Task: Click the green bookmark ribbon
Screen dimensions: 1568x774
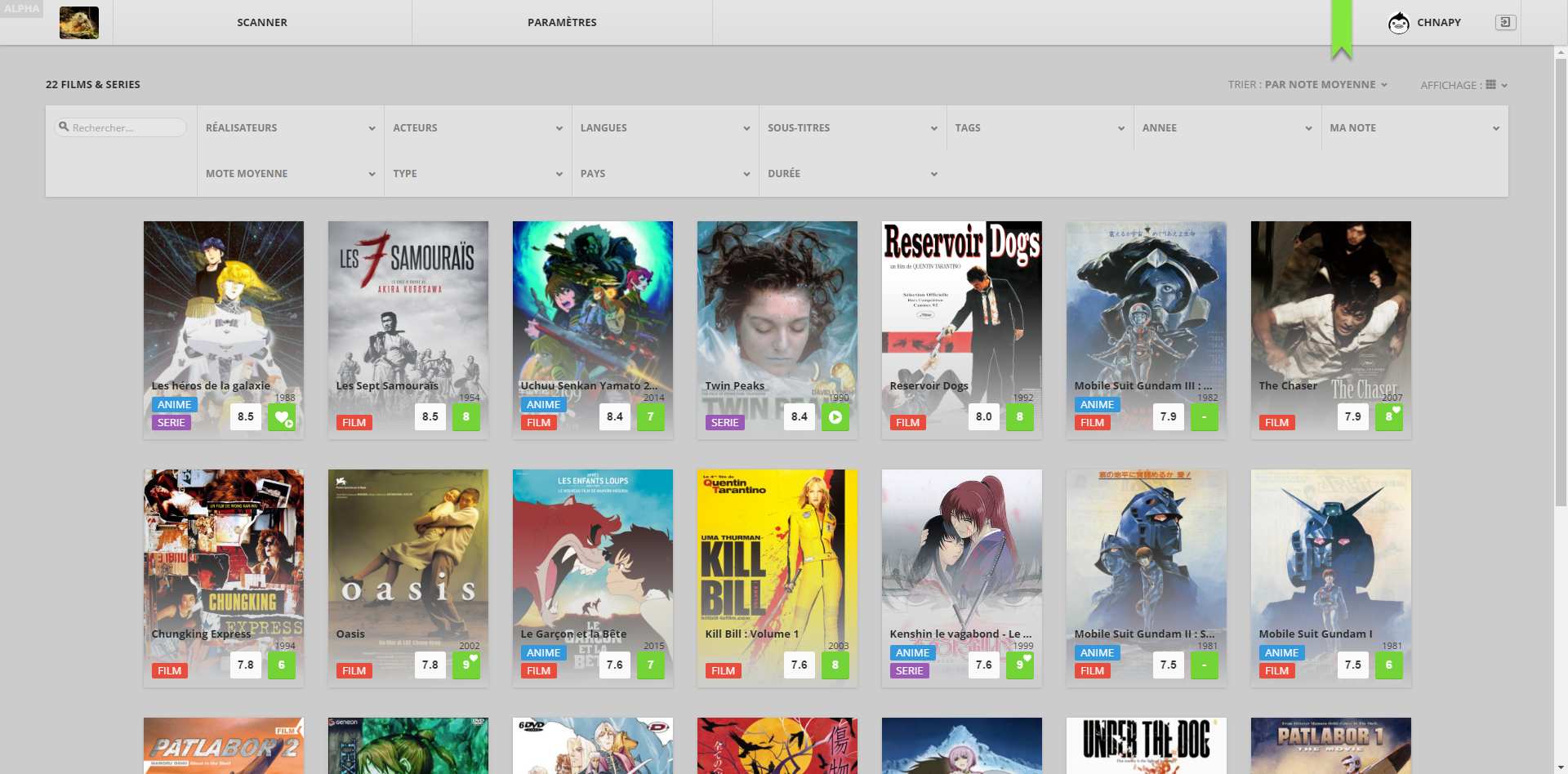Action: click(1341, 29)
